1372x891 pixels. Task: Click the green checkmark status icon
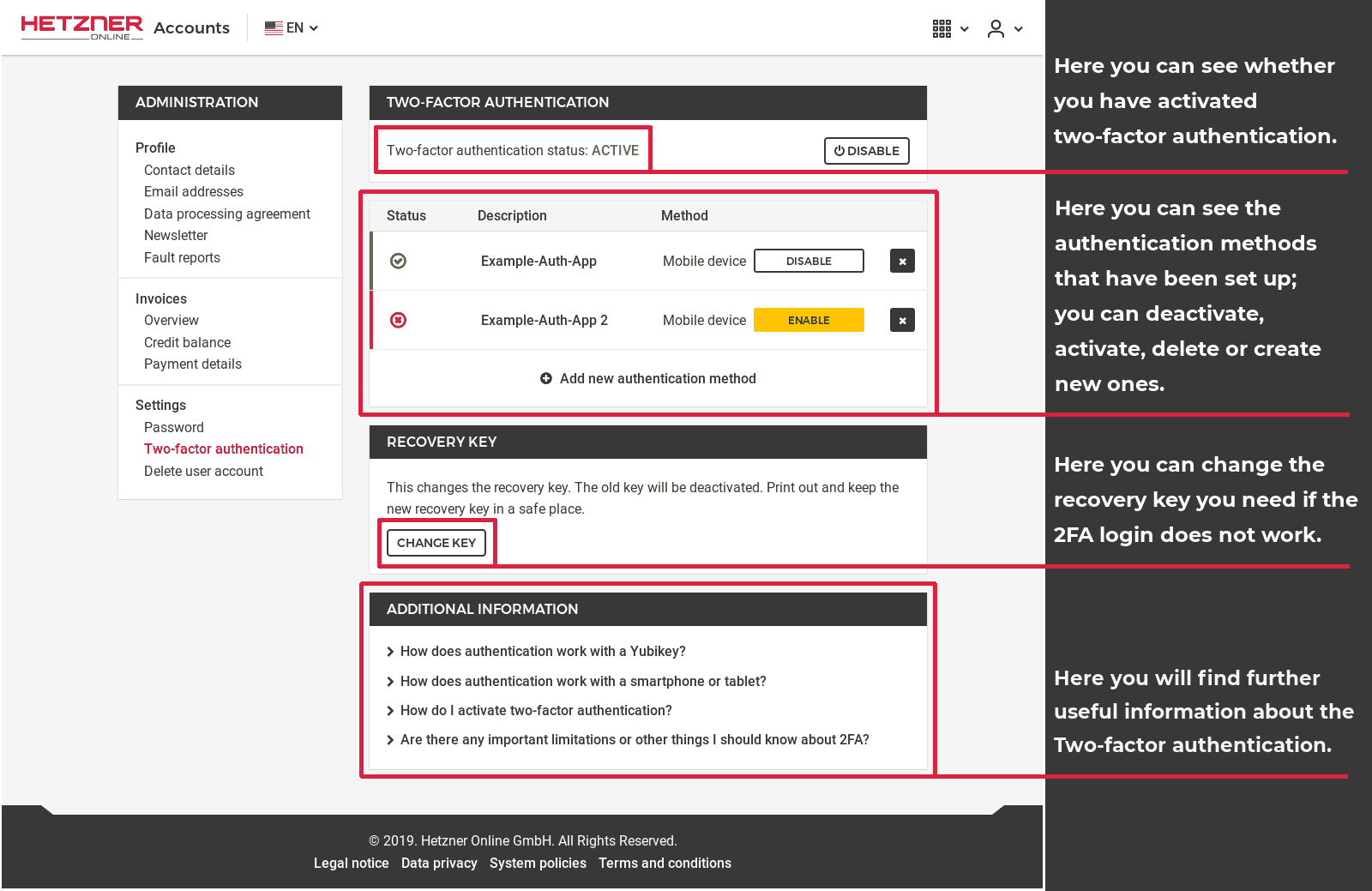[x=398, y=261]
